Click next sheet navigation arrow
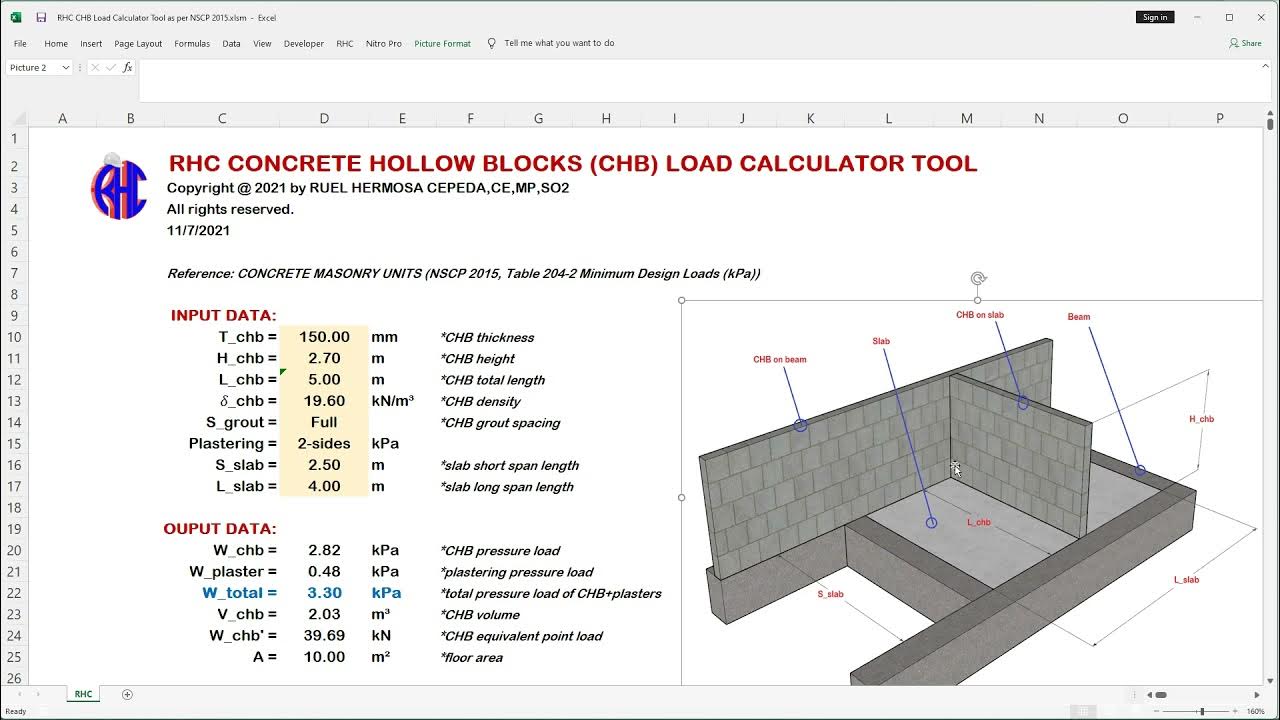Screen dimensions: 1280x720 tap(38, 694)
